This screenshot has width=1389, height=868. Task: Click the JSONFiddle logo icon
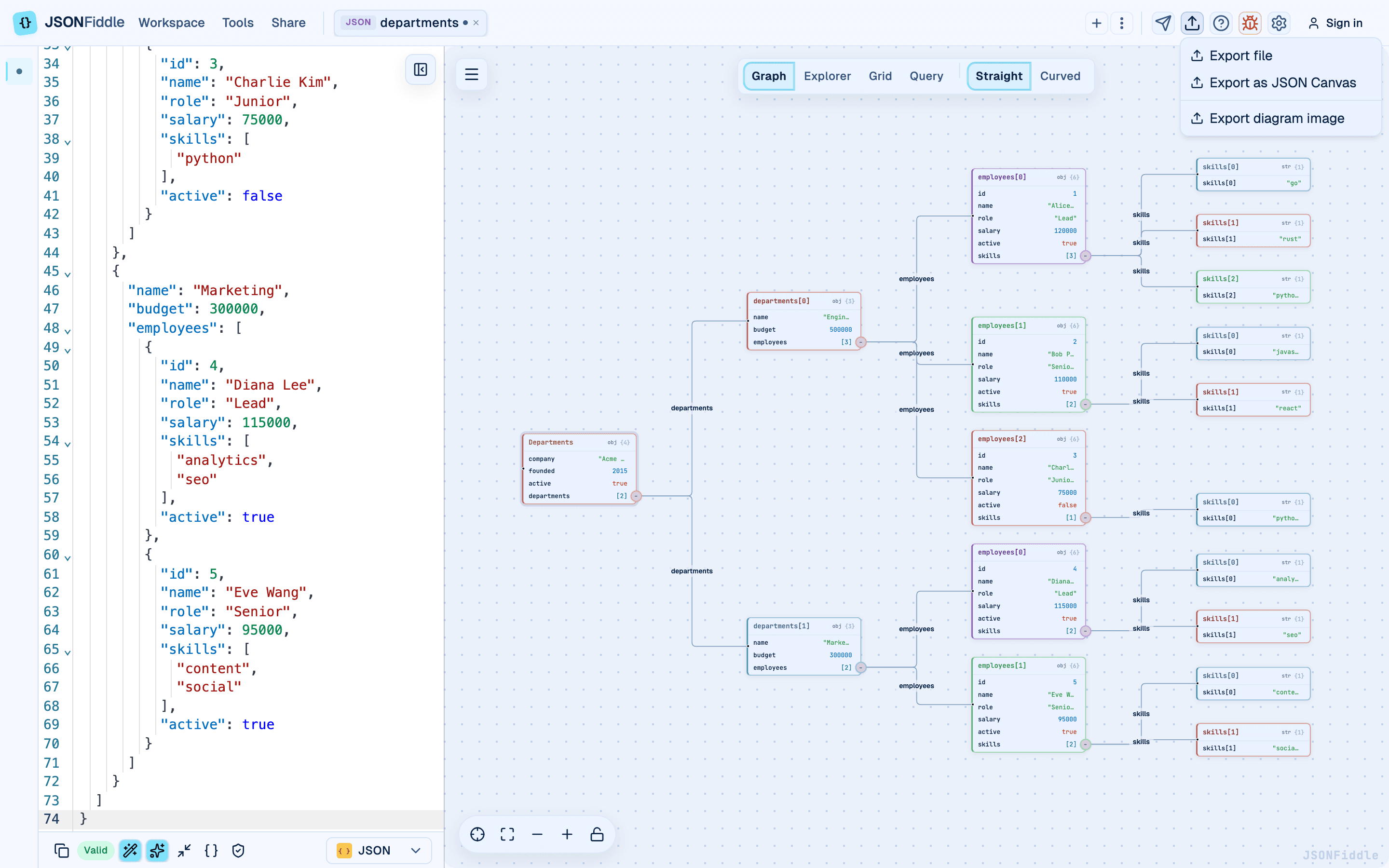coord(25,23)
